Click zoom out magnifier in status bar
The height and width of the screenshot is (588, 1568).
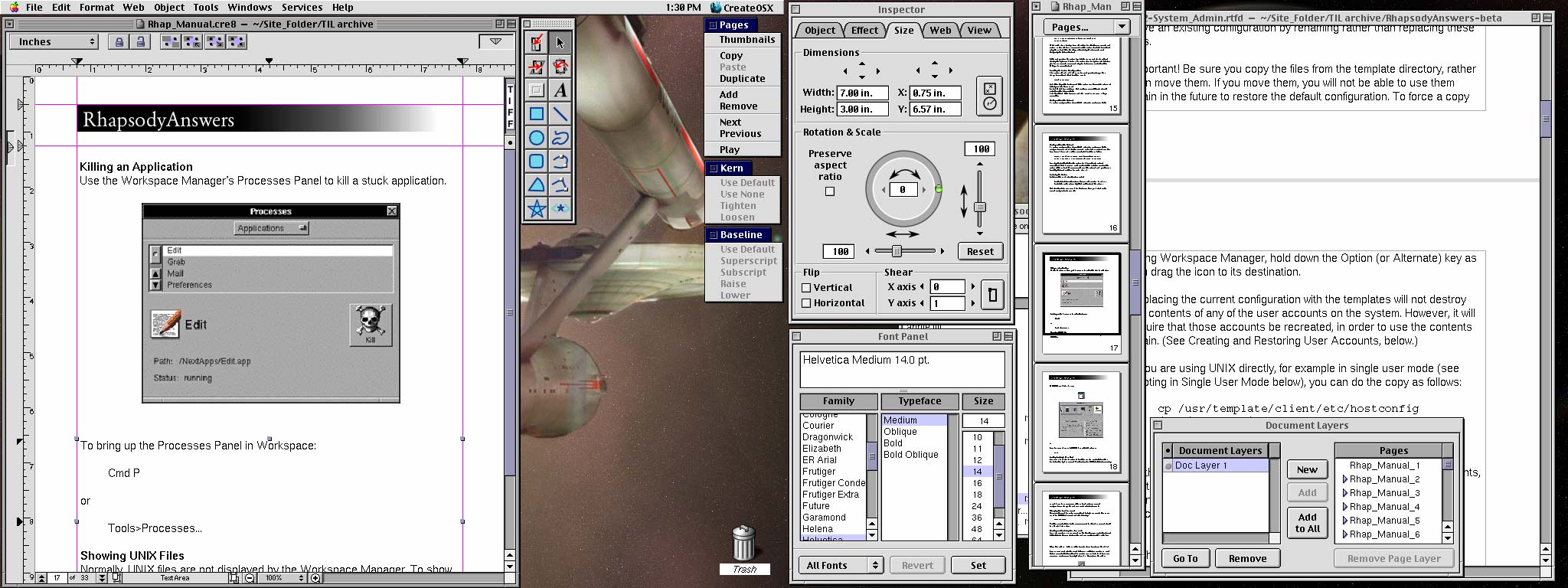pyautogui.click(x=250, y=578)
